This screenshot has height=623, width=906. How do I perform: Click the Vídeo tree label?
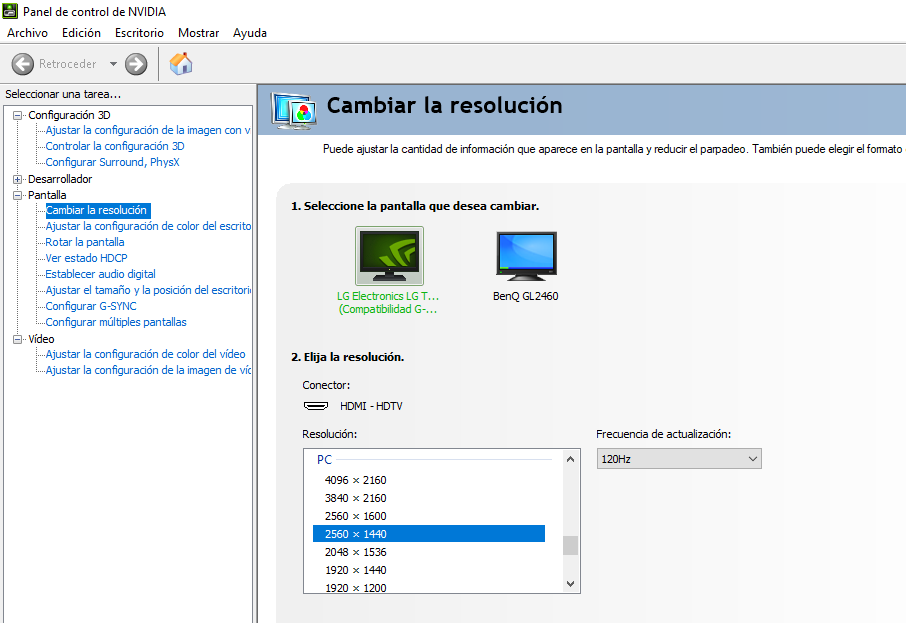click(41, 339)
